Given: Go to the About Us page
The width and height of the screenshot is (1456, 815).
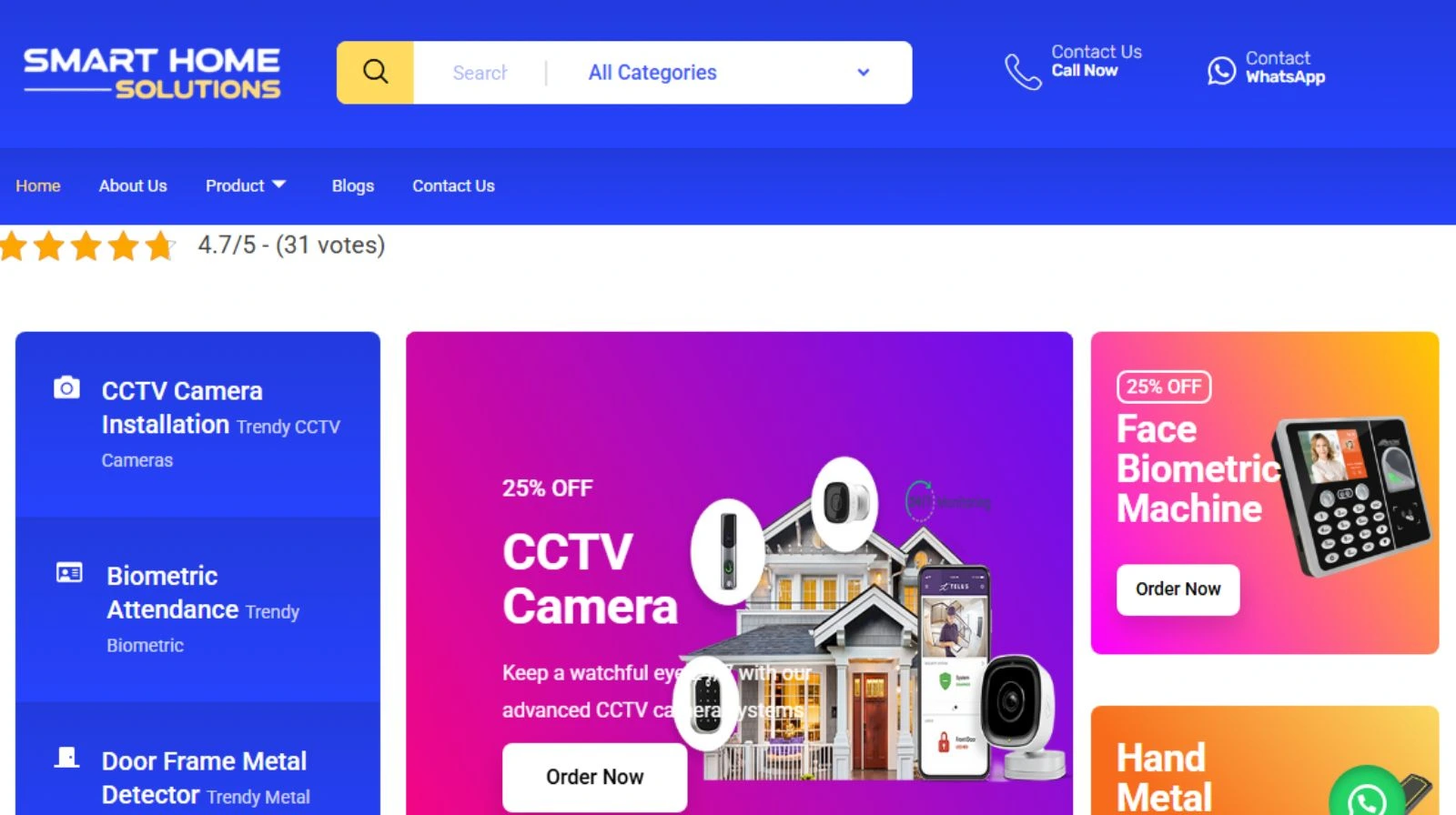Looking at the screenshot, I should pos(133,186).
